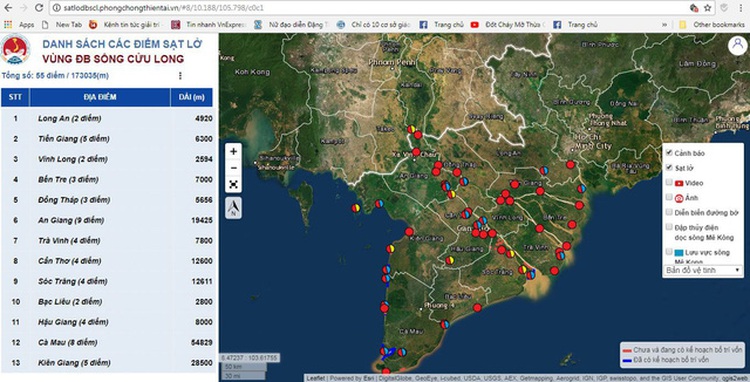Viewport: 750px width, 382px height.
Task: Select Sóc Trăng (4 điểm) row
Action: tap(107, 281)
